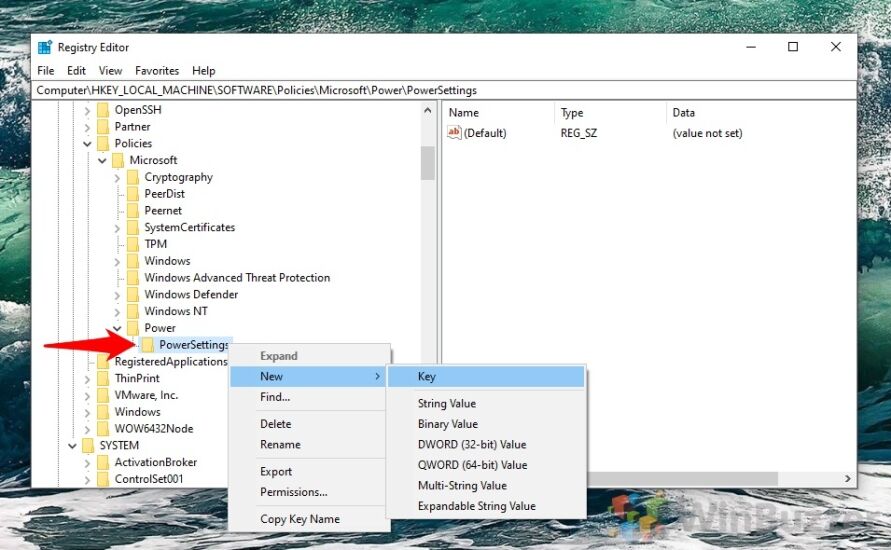Screen dimensions: 891x550
Task: Expand the Cryptography key
Action: pyautogui.click(x=117, y=178)
